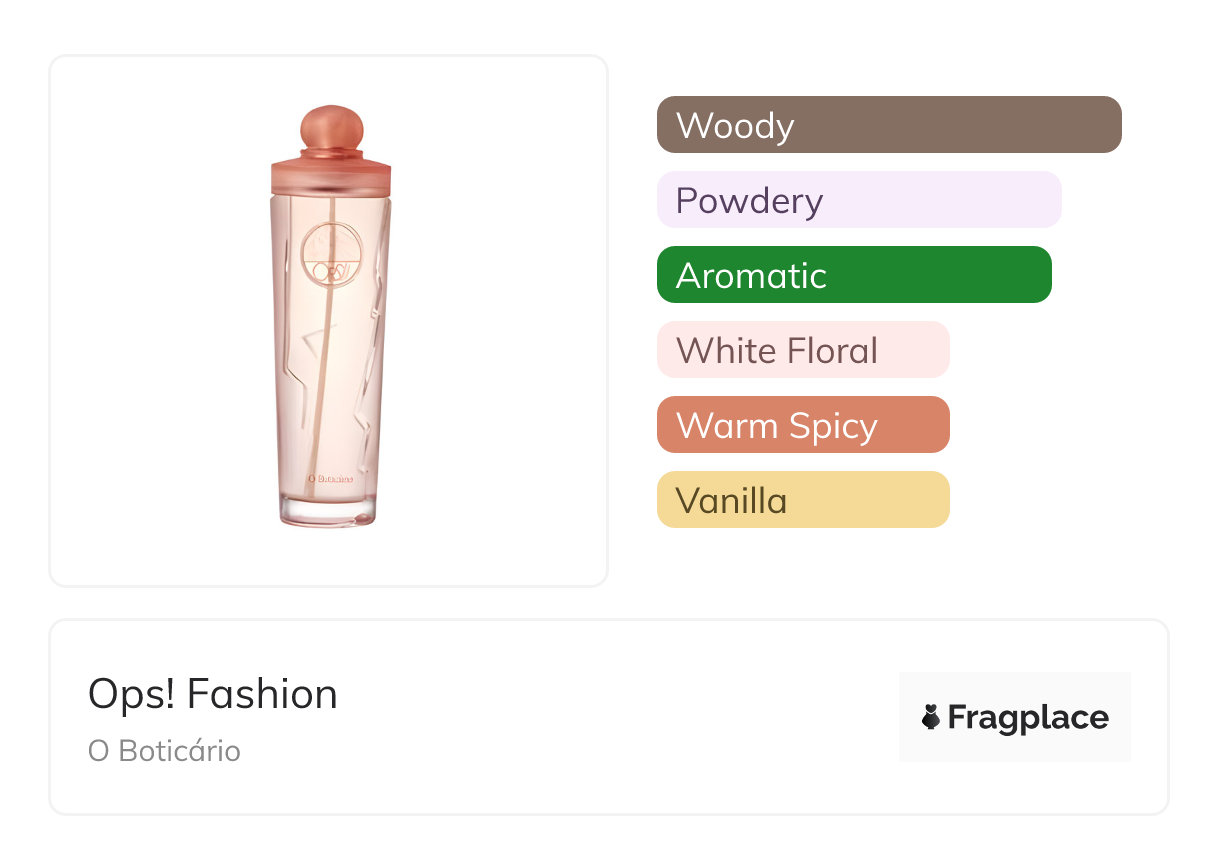Select the Powdery accord bar
1218x864 pixels.
click(858, 200)
